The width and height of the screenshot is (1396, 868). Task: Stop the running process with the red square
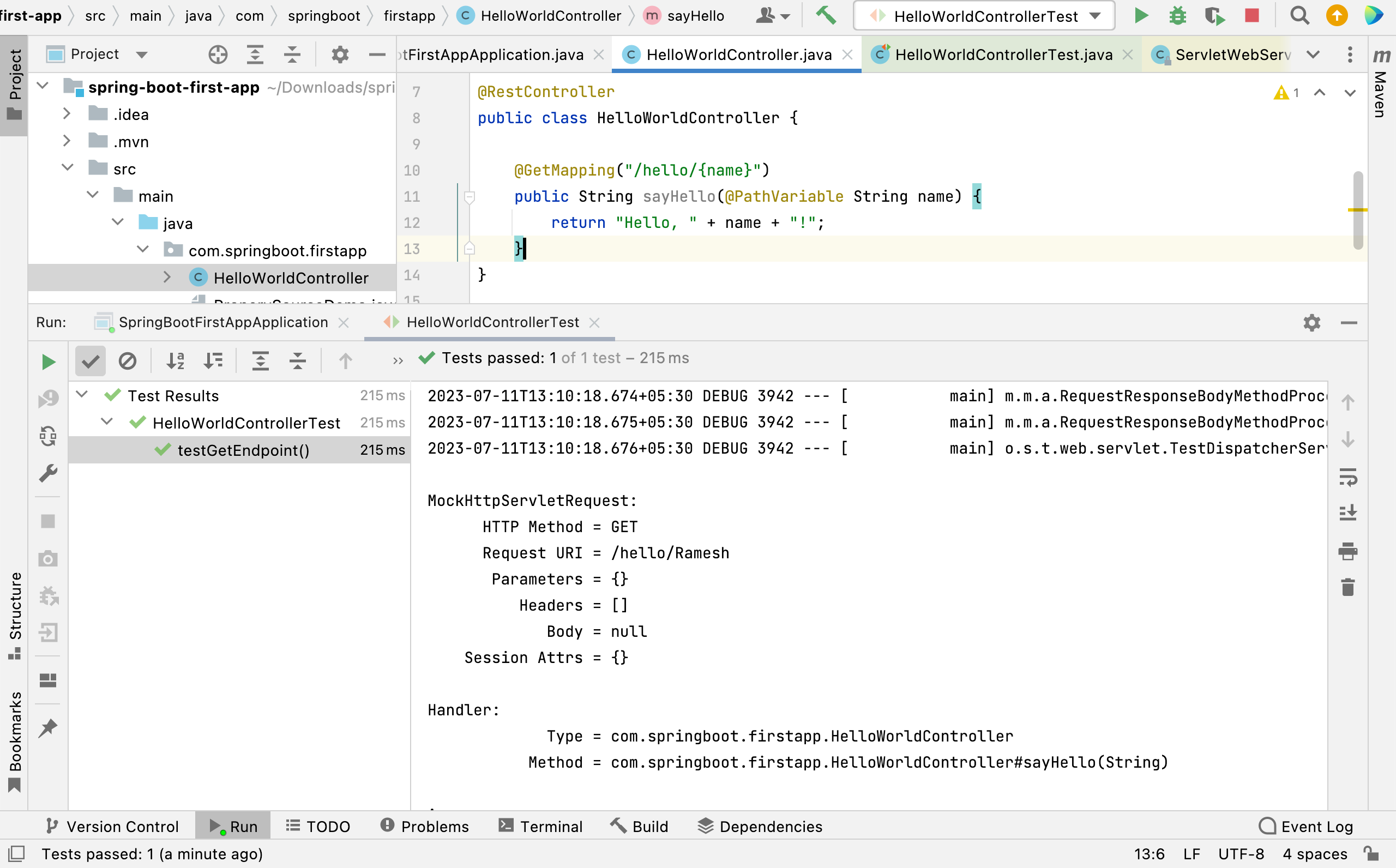pyautogui.click(x=1252, y=15)
